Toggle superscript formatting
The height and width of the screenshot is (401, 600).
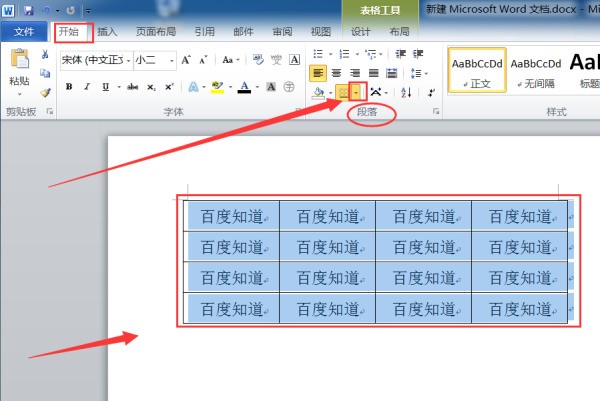(x=170, y=87)
